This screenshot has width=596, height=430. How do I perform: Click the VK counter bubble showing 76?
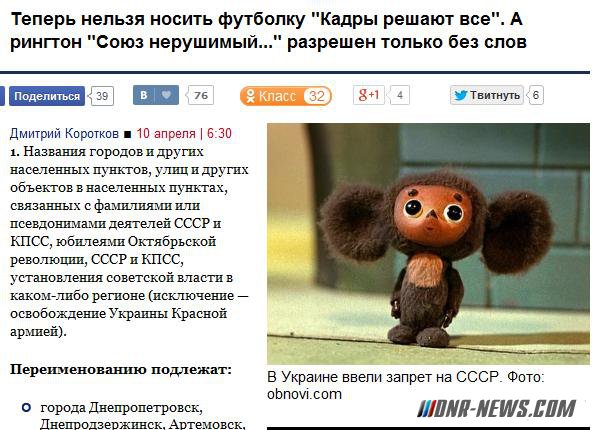(x=201, y=95)
